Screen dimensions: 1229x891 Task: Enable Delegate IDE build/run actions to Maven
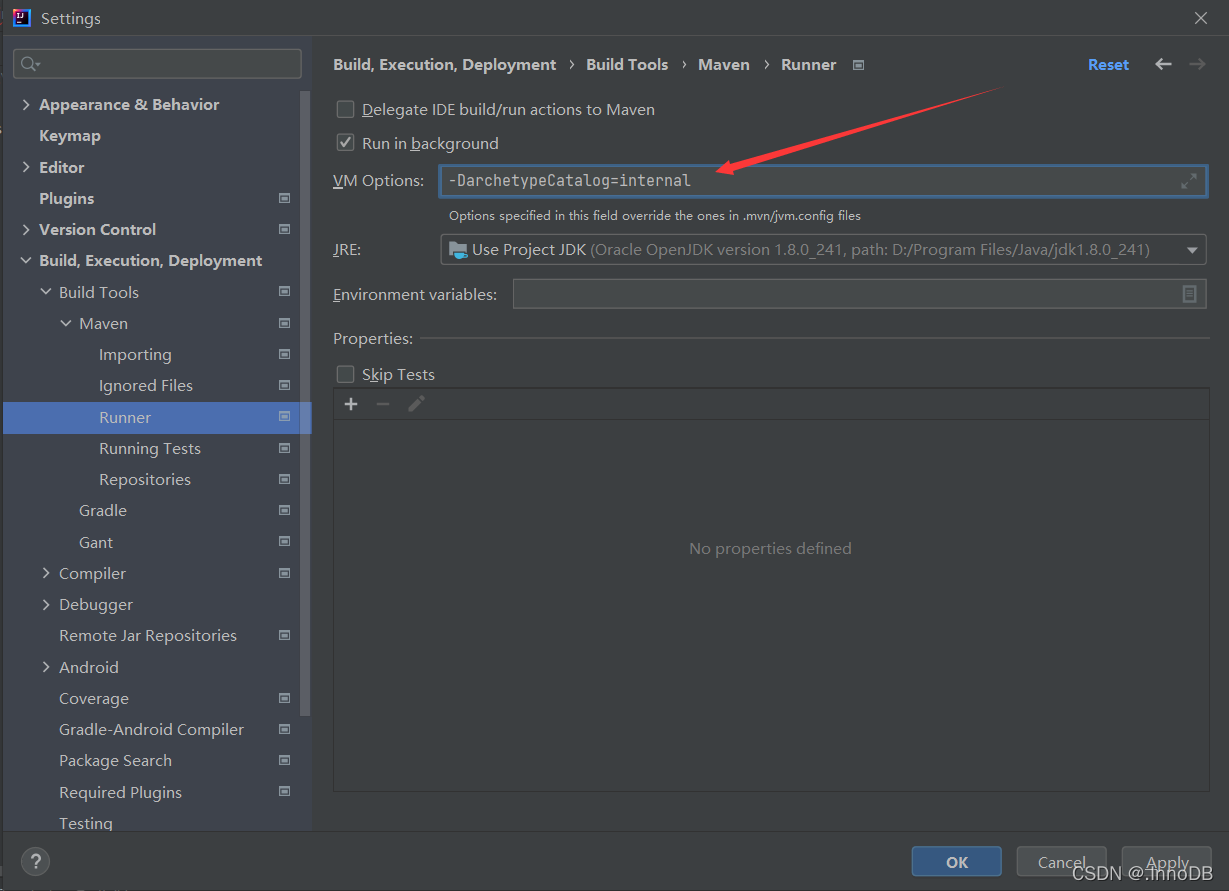click(x=345, y=110)
